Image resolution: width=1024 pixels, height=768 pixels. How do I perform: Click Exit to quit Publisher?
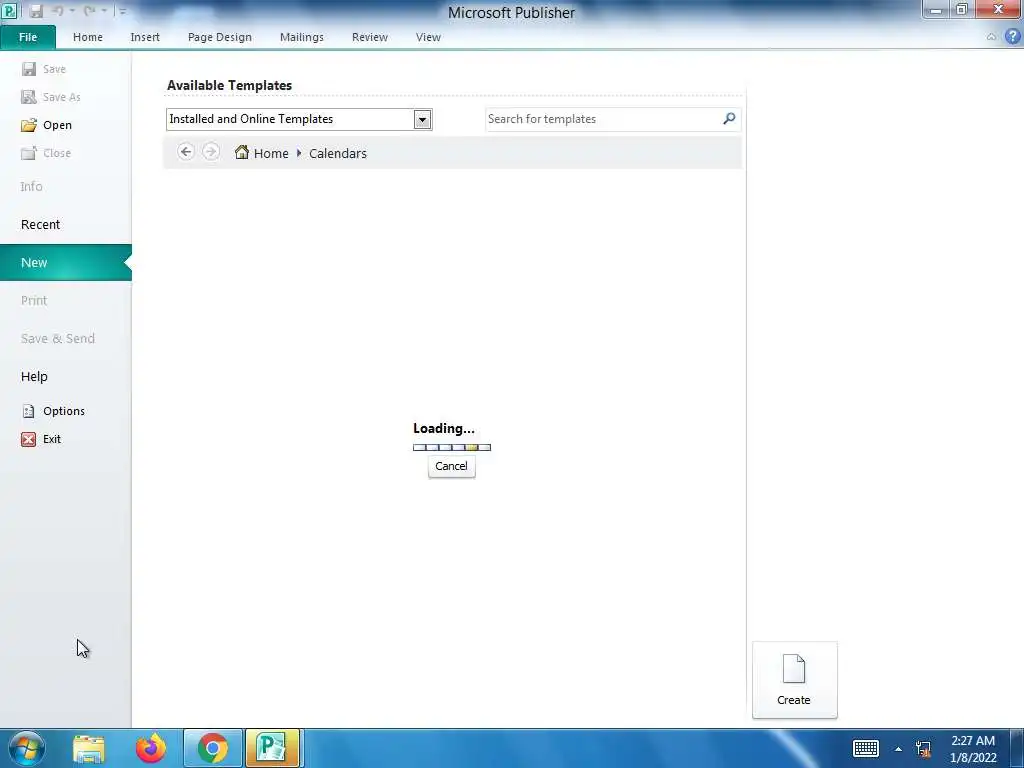[40, 439]
